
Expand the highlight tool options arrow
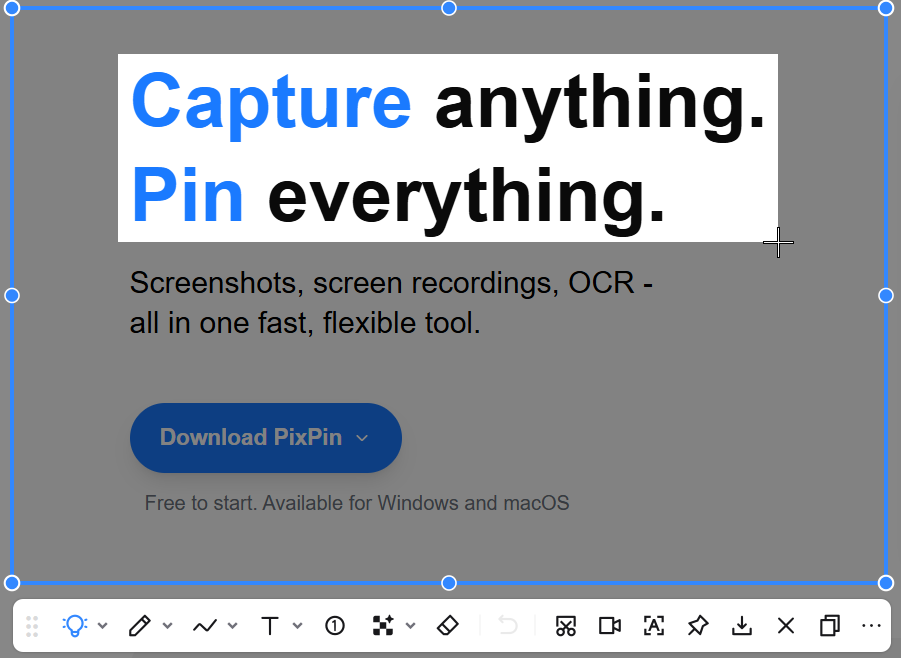tap(103, 625)
